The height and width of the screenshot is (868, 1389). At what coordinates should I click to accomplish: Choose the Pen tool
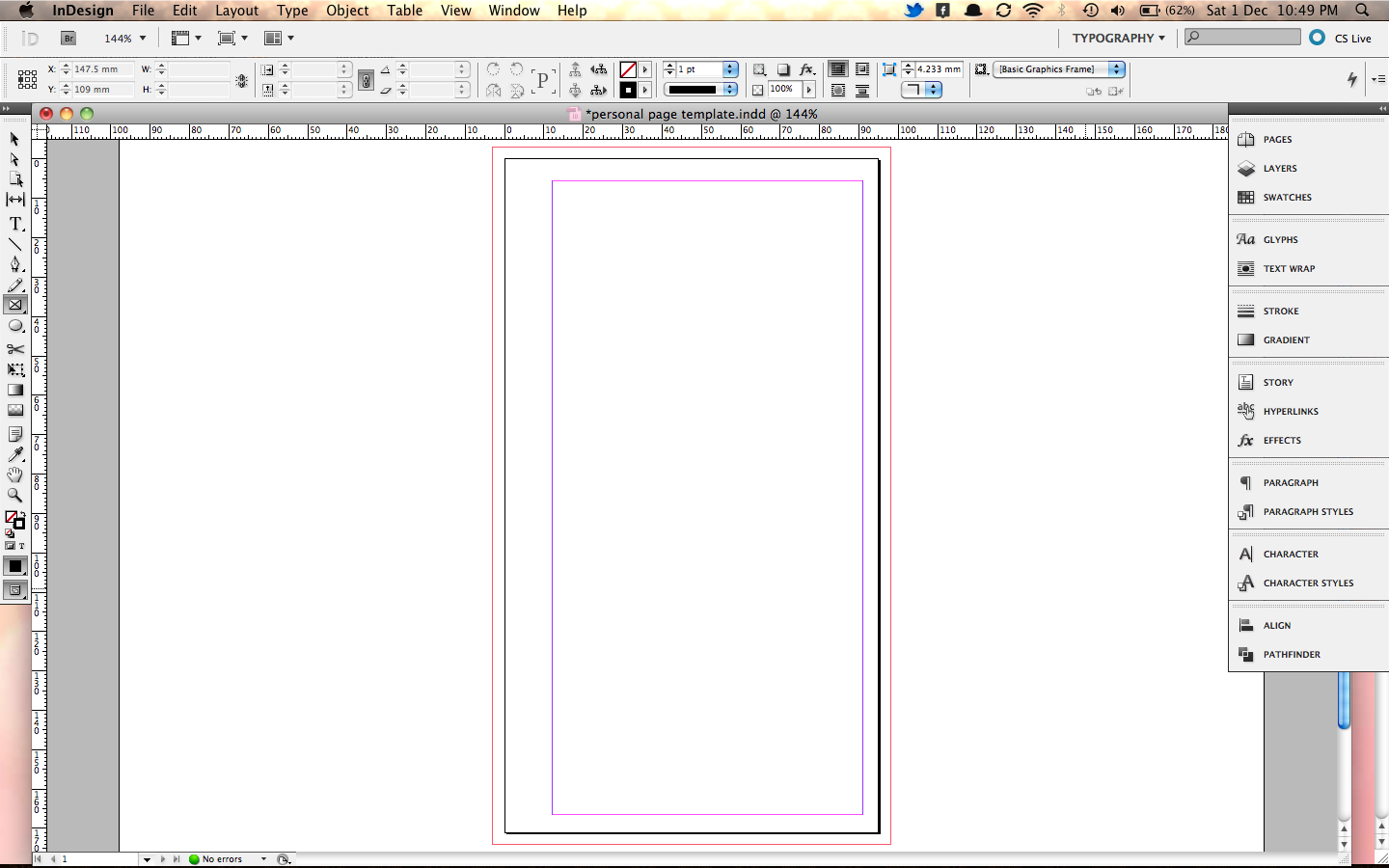click(x=15, y=264)
